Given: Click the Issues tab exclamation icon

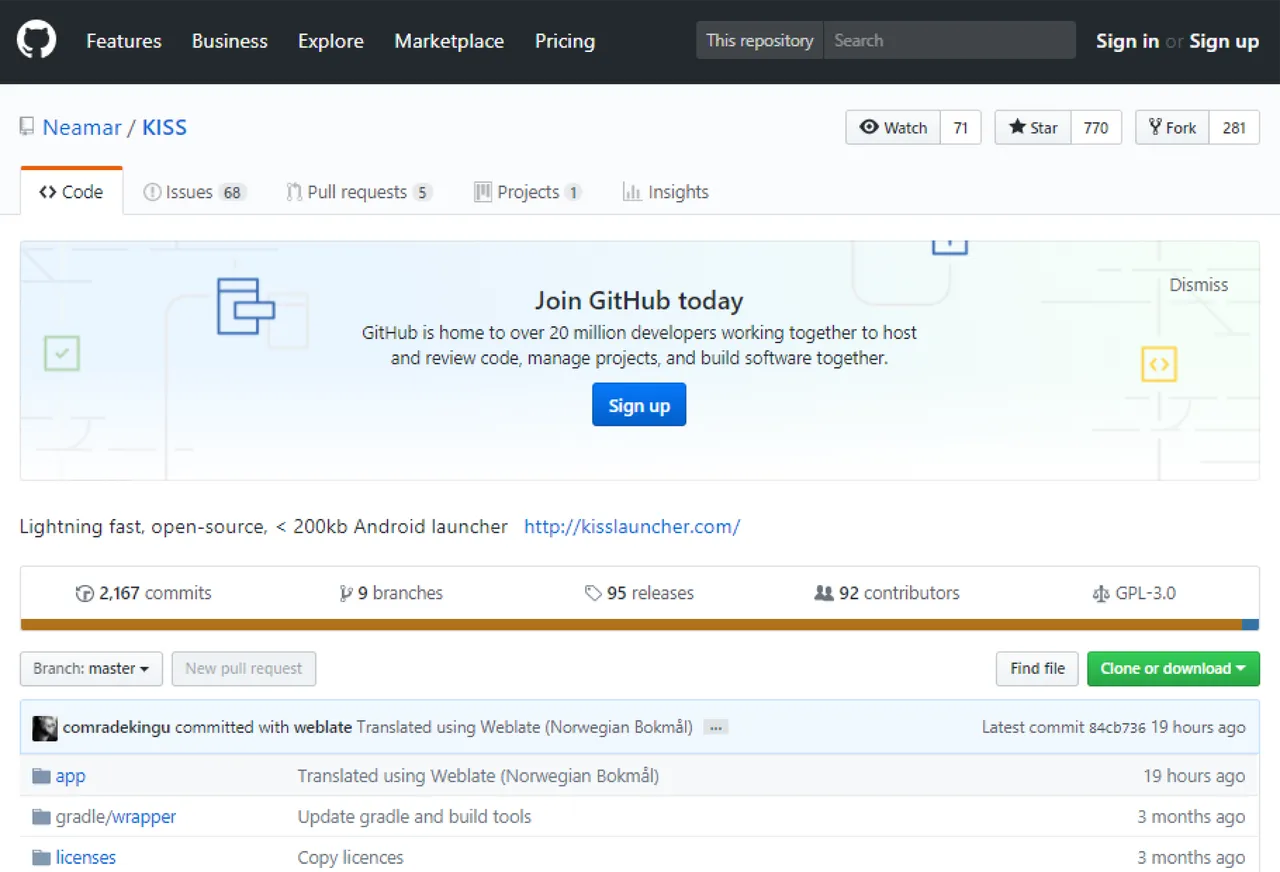Looking at the screenshot, I should tap(152, 192).
